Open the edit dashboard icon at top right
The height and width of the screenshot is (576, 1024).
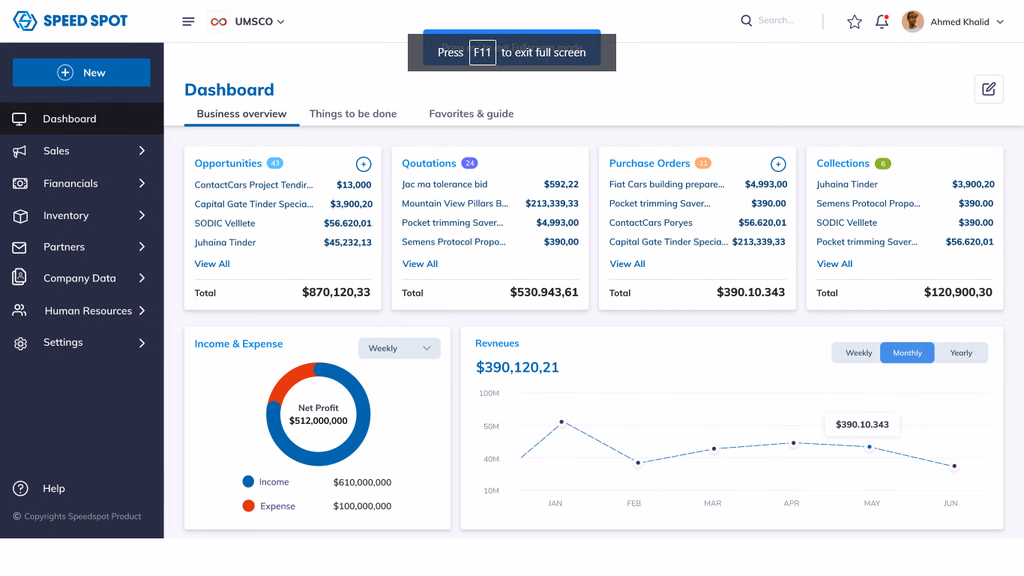coord(988,89)
